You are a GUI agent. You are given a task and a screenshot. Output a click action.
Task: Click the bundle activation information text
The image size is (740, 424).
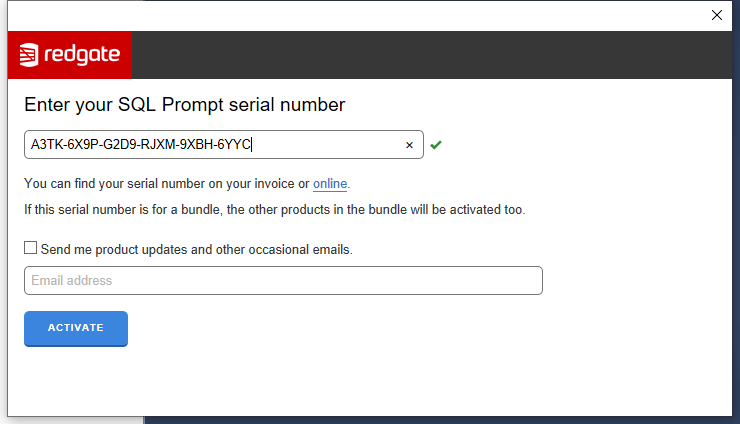tap(274, 210)
